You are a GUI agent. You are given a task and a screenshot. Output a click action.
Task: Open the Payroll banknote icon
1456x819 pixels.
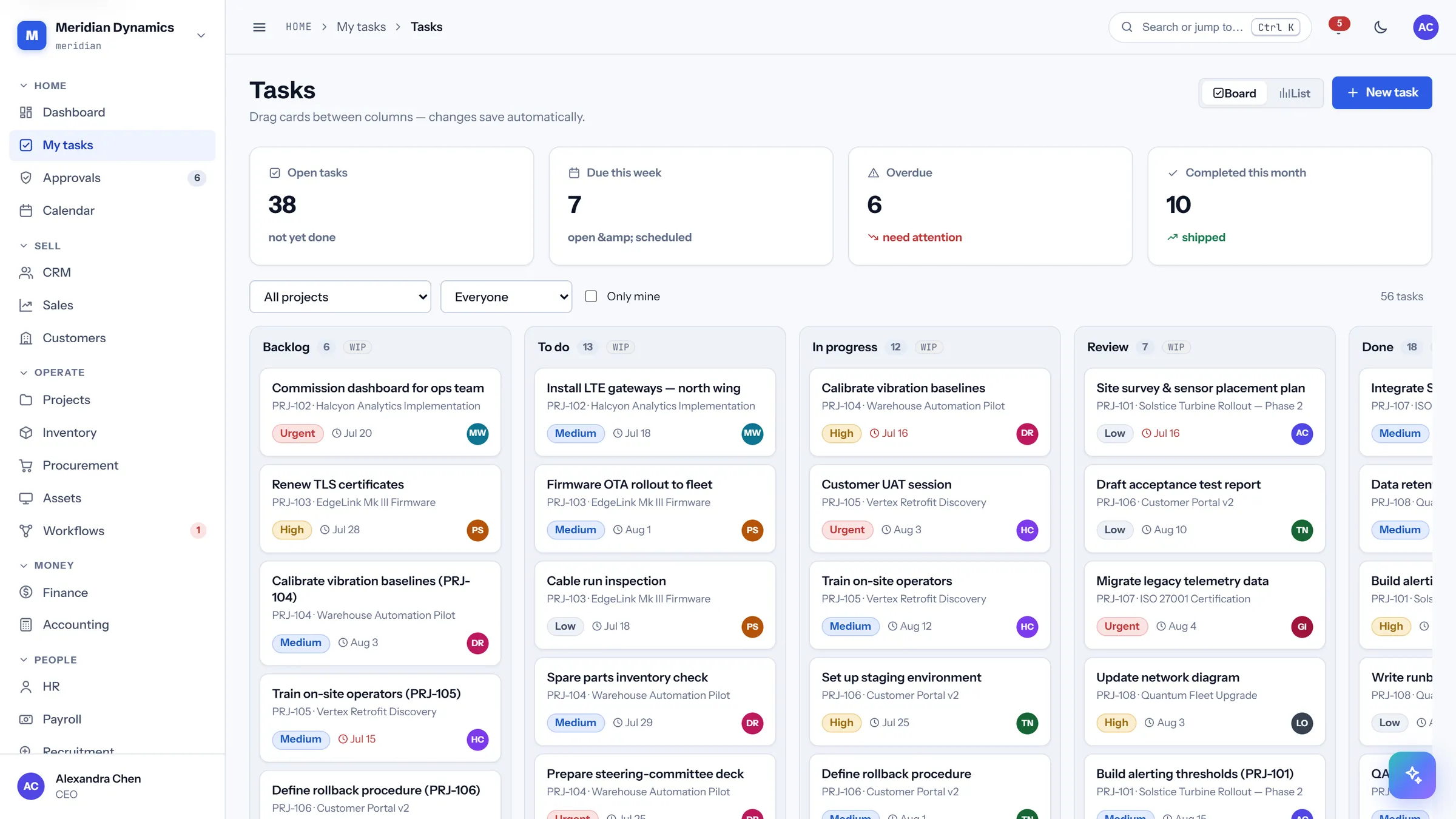coord(25,720)
